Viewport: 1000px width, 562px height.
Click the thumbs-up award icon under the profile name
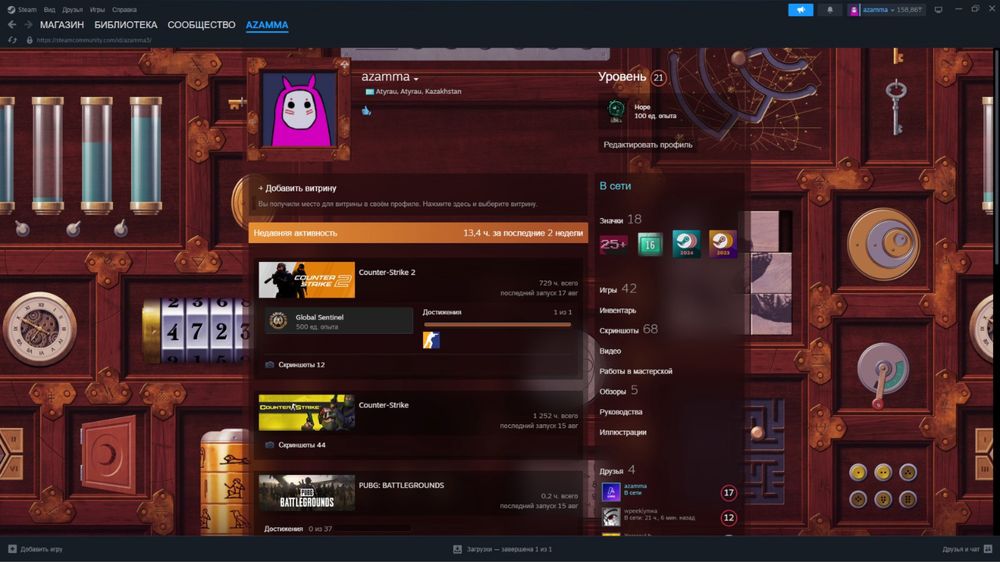pyautogui.click(x=366, y=110)
